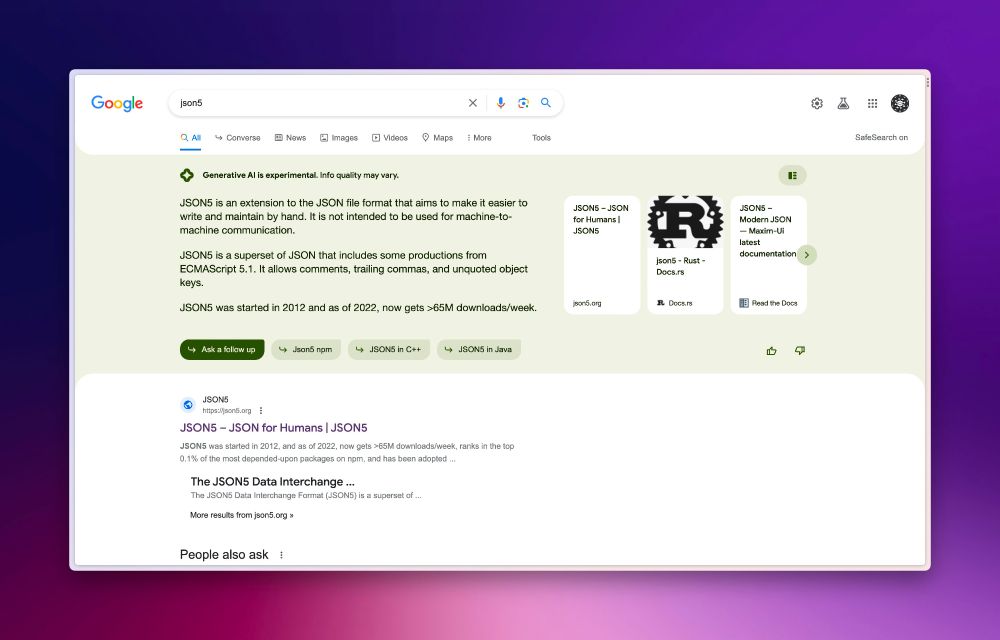Screen dimensions: 1000x640
Task: Click the SafeSearch on setting
Action: tap(881, 137)
